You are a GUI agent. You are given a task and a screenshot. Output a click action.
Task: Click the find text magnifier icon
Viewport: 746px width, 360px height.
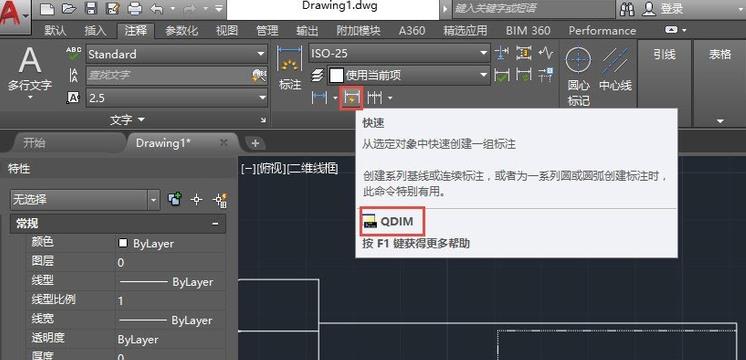point(259,75)
